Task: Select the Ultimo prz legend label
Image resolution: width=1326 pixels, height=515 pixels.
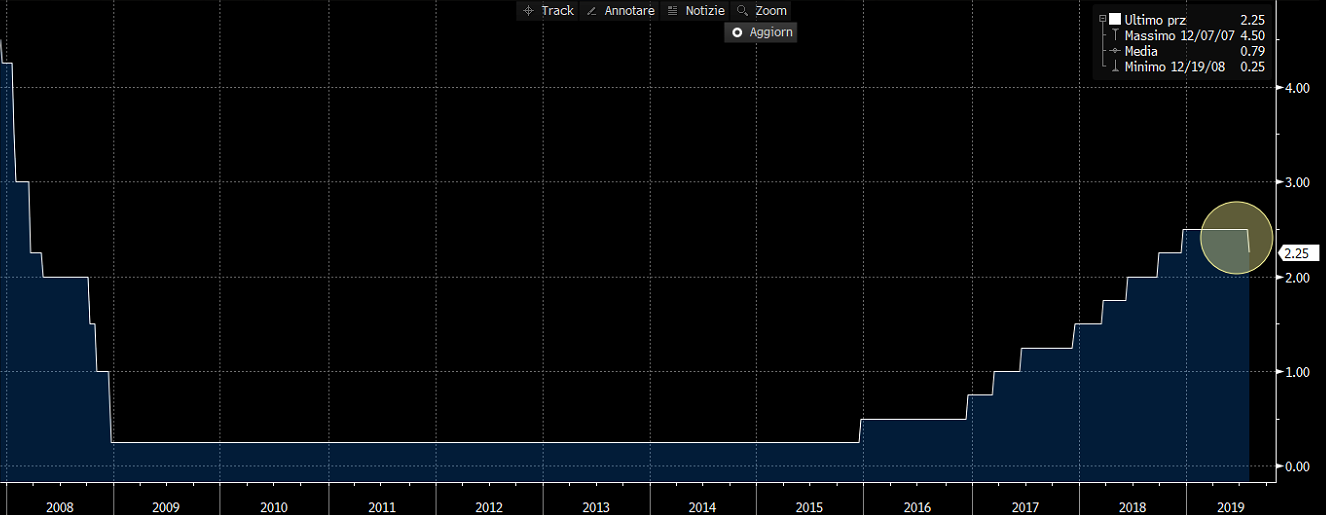Action: [x=1155, y=20]
